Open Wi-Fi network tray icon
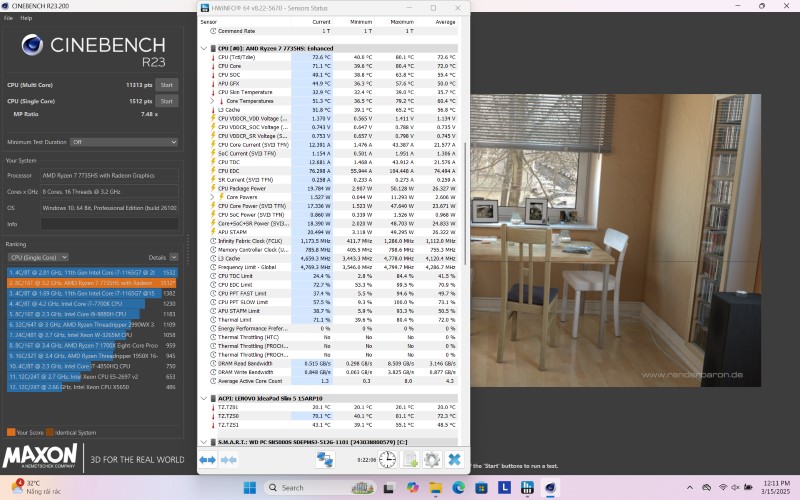Viewport: 800px width, 500px height. (x=722, y=488)
